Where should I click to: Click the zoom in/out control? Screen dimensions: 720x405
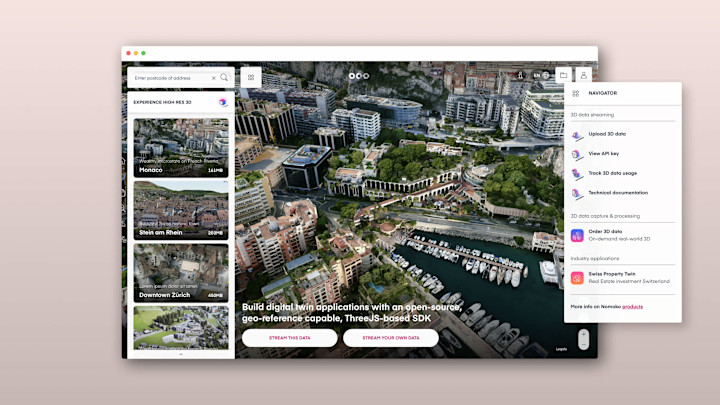click(x=583, y=340)
